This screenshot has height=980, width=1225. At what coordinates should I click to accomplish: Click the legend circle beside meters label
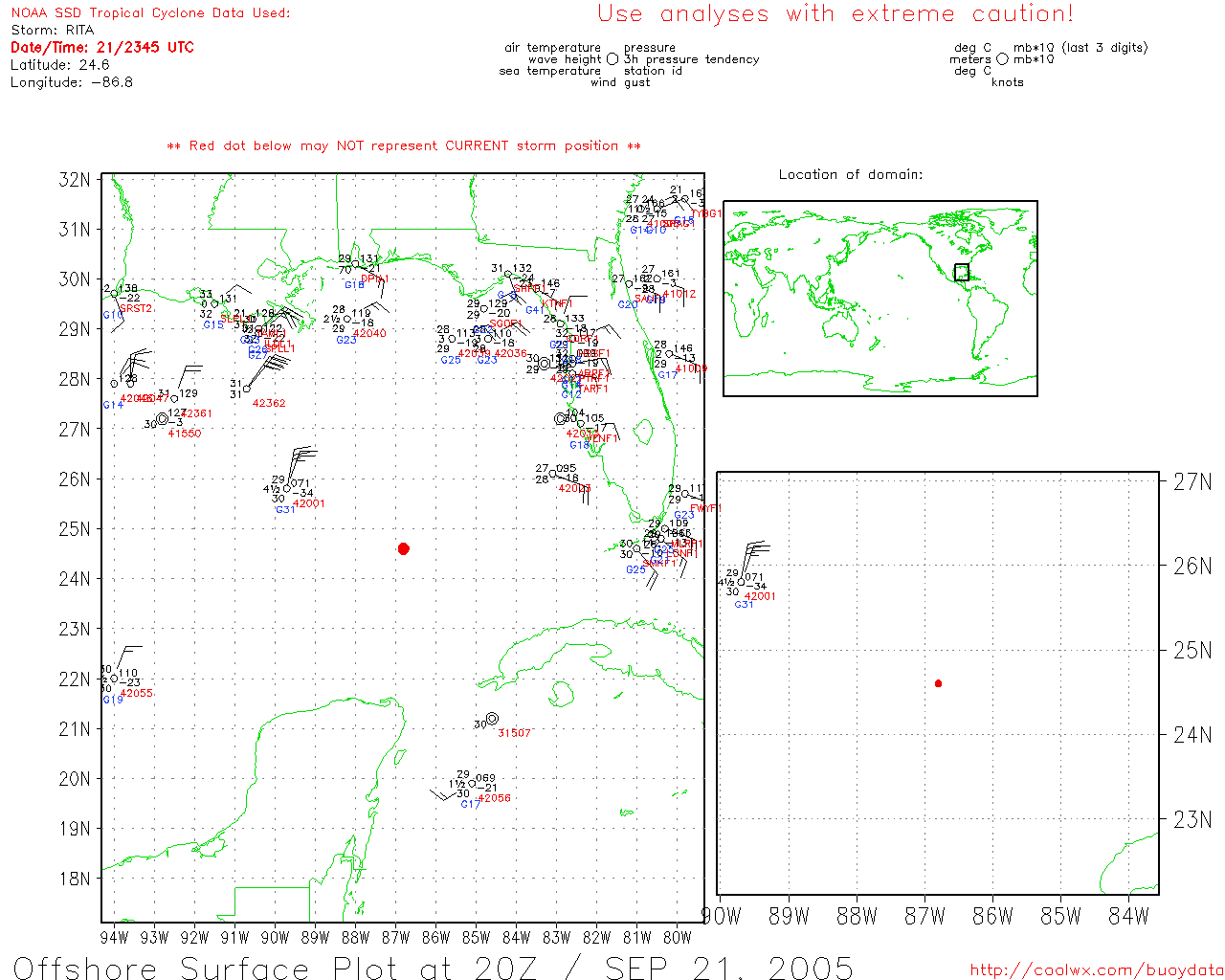tap(1002, 59)
